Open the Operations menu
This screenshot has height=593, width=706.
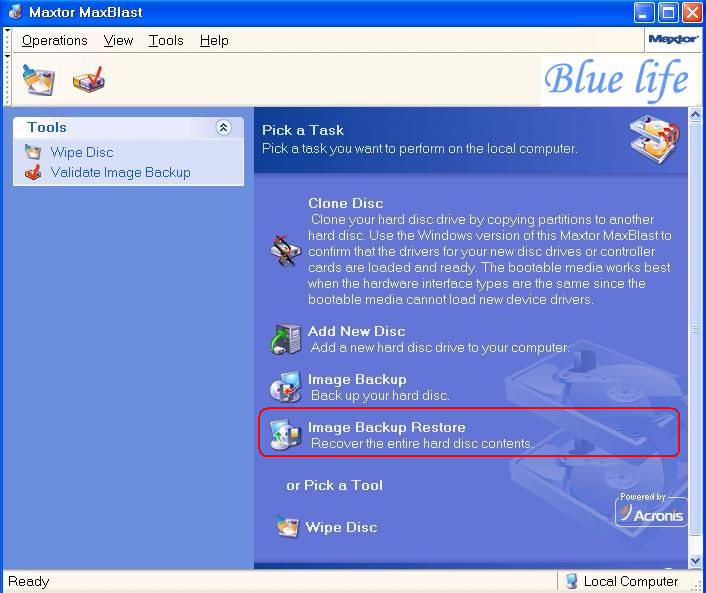pos(54,41)
